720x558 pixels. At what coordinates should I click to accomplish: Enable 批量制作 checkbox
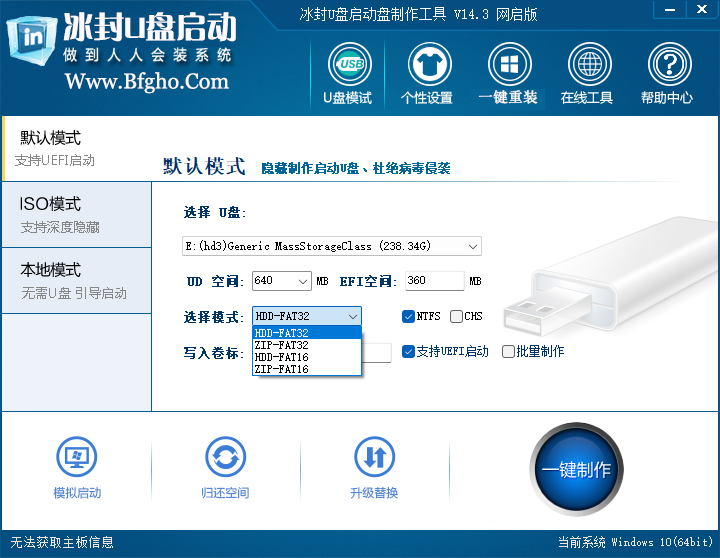pos(508,352)
